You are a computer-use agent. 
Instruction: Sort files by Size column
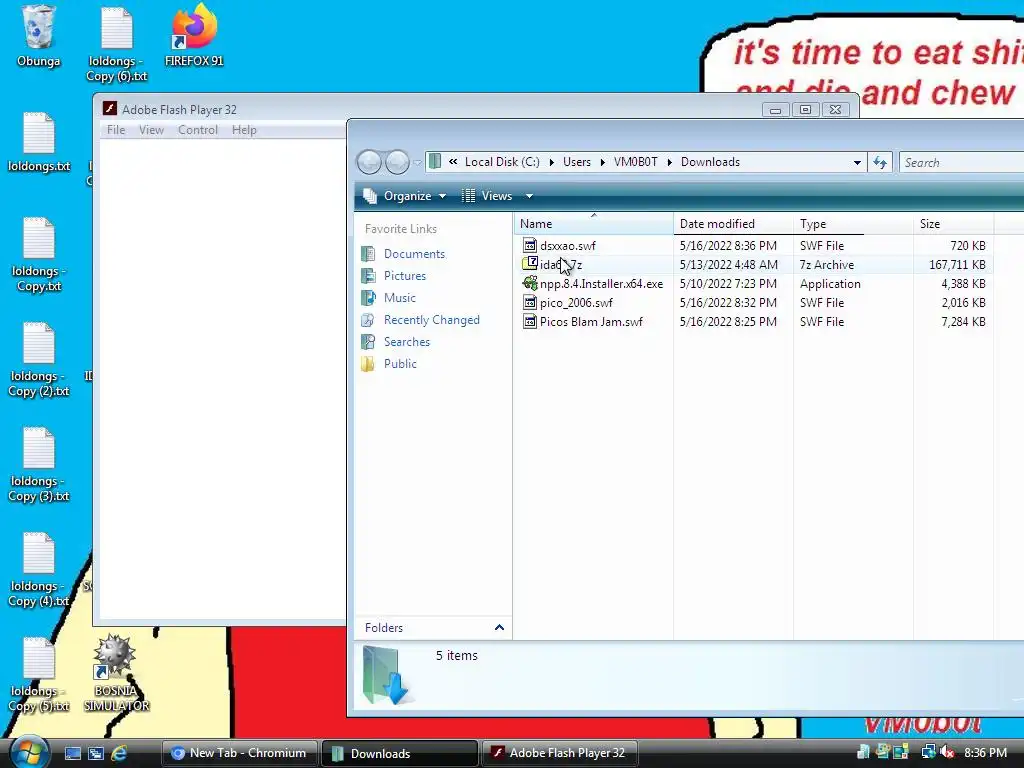(953, 223)
